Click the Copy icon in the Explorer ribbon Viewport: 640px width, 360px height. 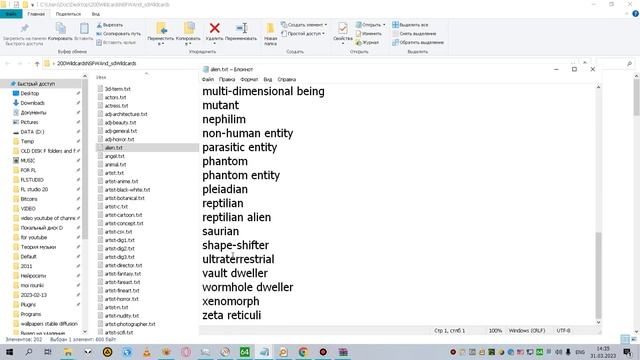[x=60, y=28]
